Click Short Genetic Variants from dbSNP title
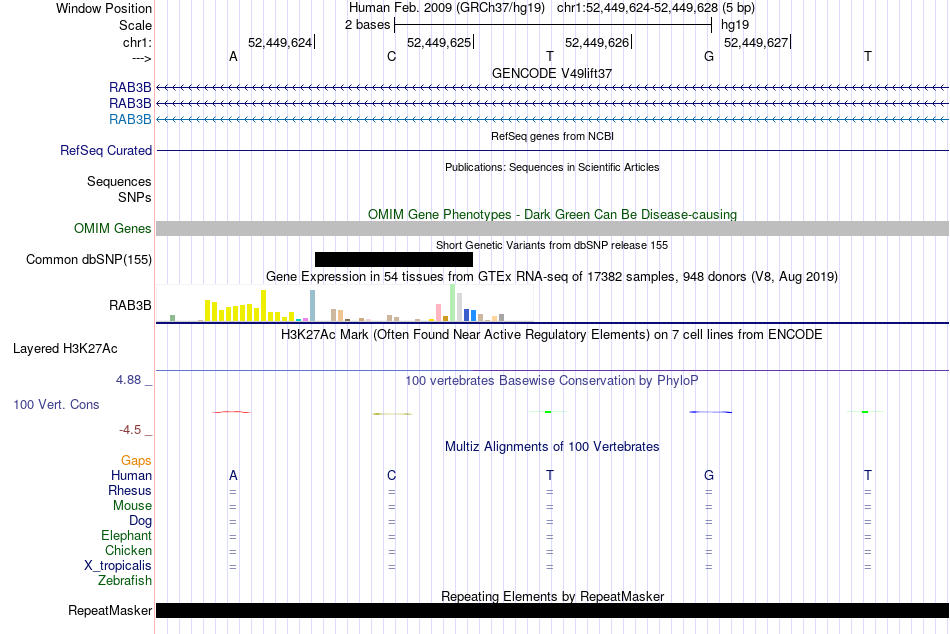Screen dimensions: 950x634 (x=552, y=245)
